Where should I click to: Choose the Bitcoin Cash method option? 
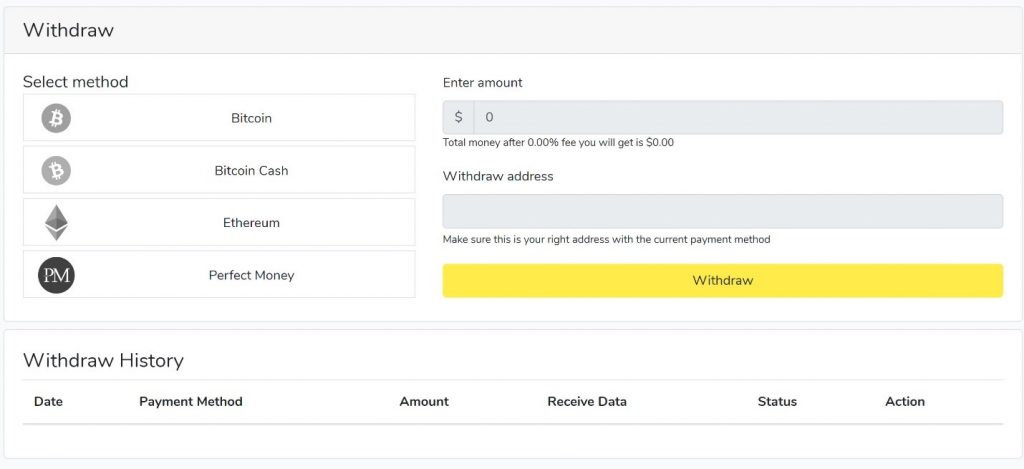pos(219,170)
